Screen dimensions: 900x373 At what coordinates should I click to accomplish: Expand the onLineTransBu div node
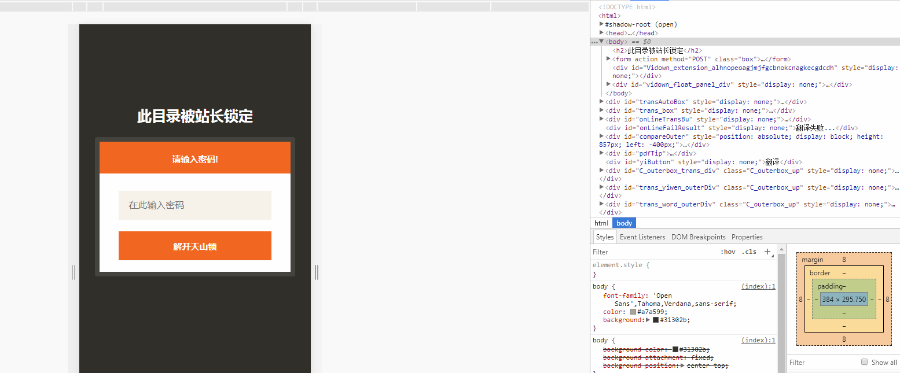(x=601, y=119)
